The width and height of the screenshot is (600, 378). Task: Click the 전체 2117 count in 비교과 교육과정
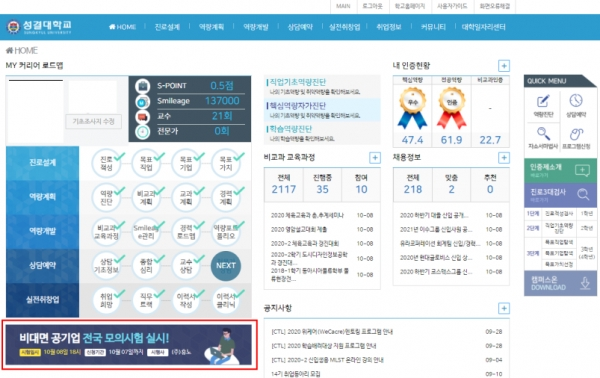click(x=284, y=184)
